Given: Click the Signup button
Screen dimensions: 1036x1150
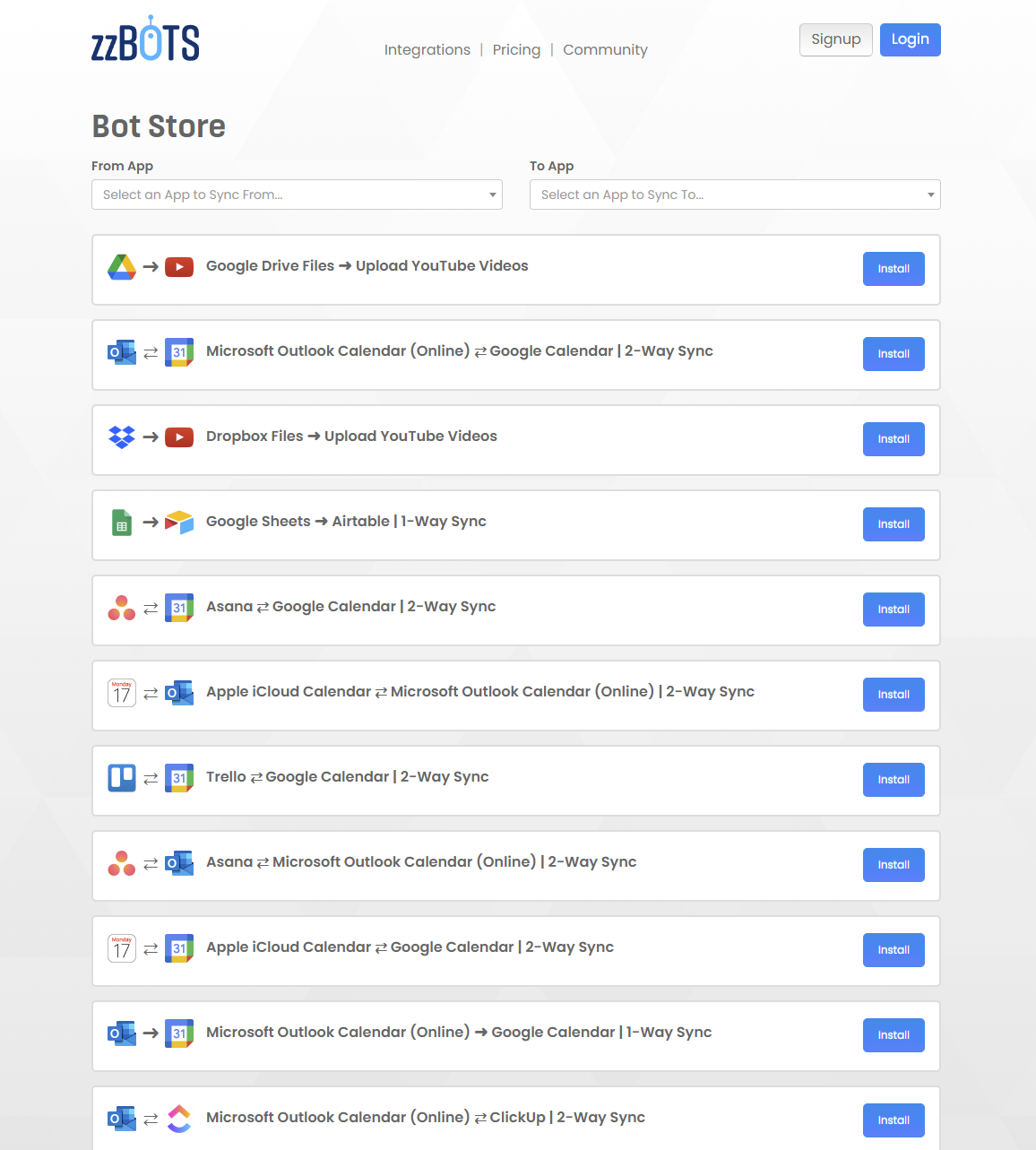Looking at the screenshot, I should [x=835, y=39].
